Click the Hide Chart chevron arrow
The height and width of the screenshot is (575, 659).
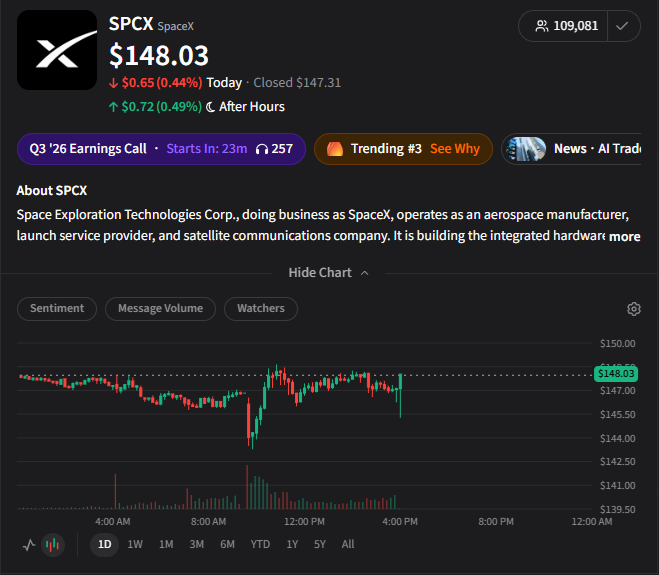(365, 273)
